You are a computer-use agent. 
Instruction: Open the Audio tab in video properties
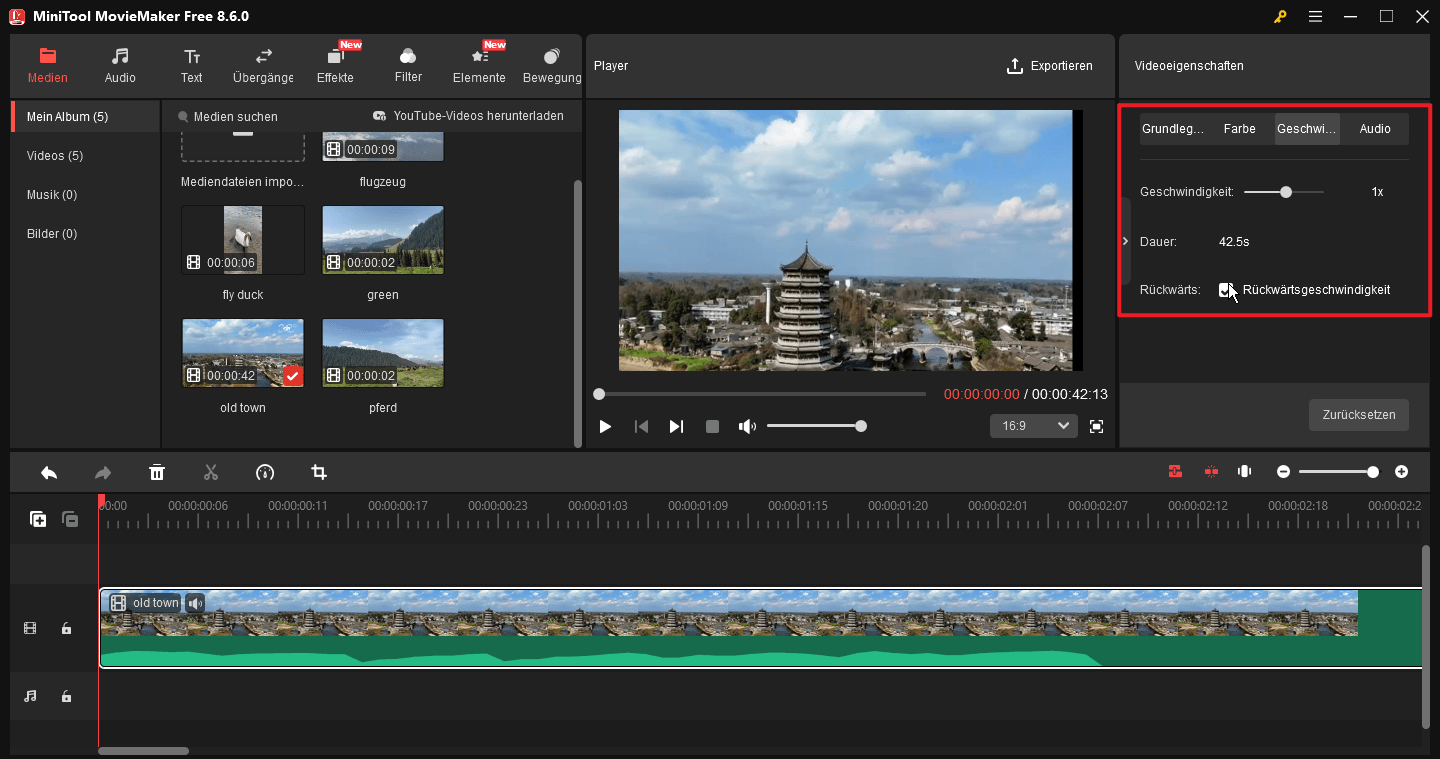click(x=1374, y=128)
